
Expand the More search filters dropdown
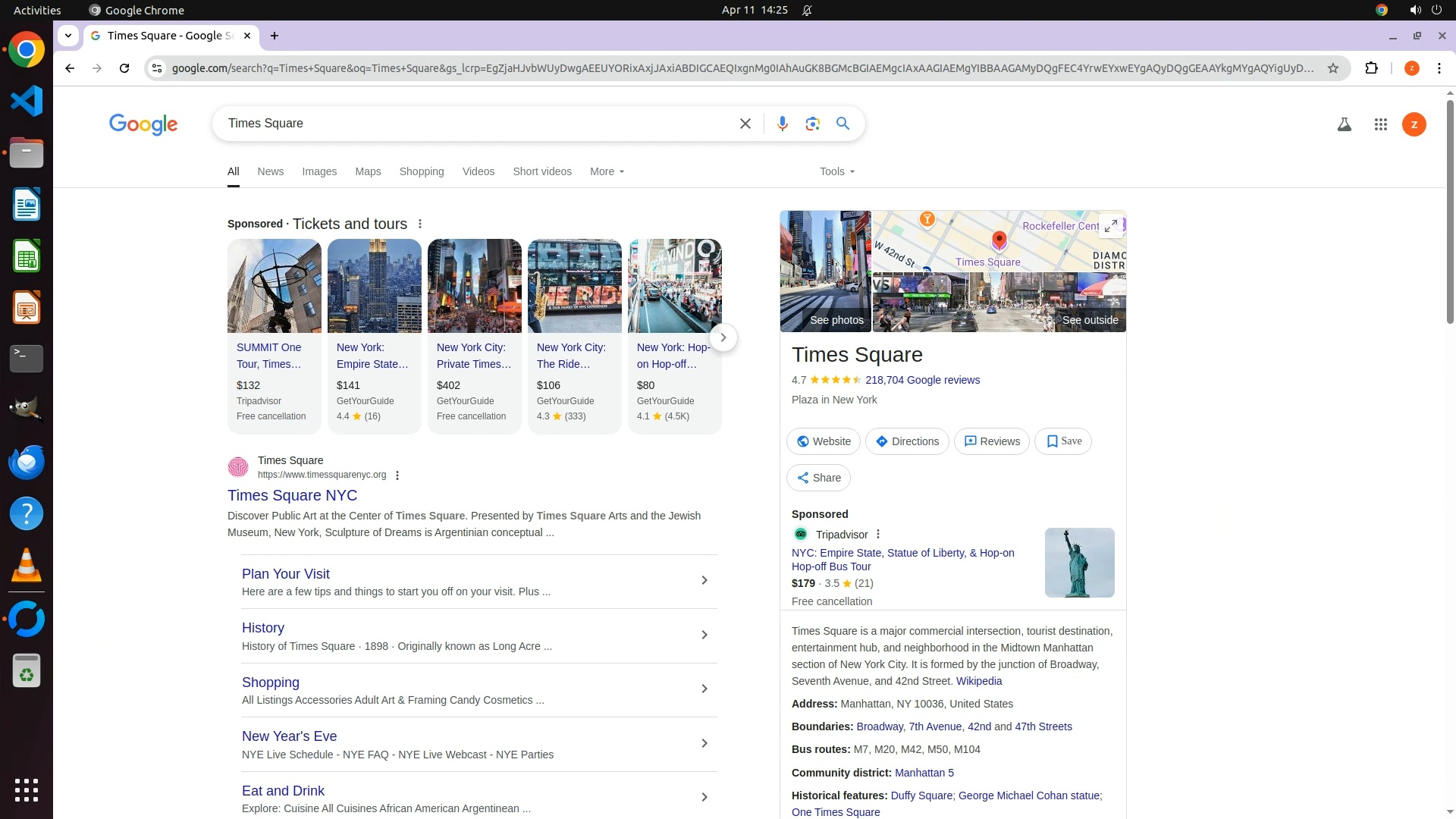pos(607,171)
